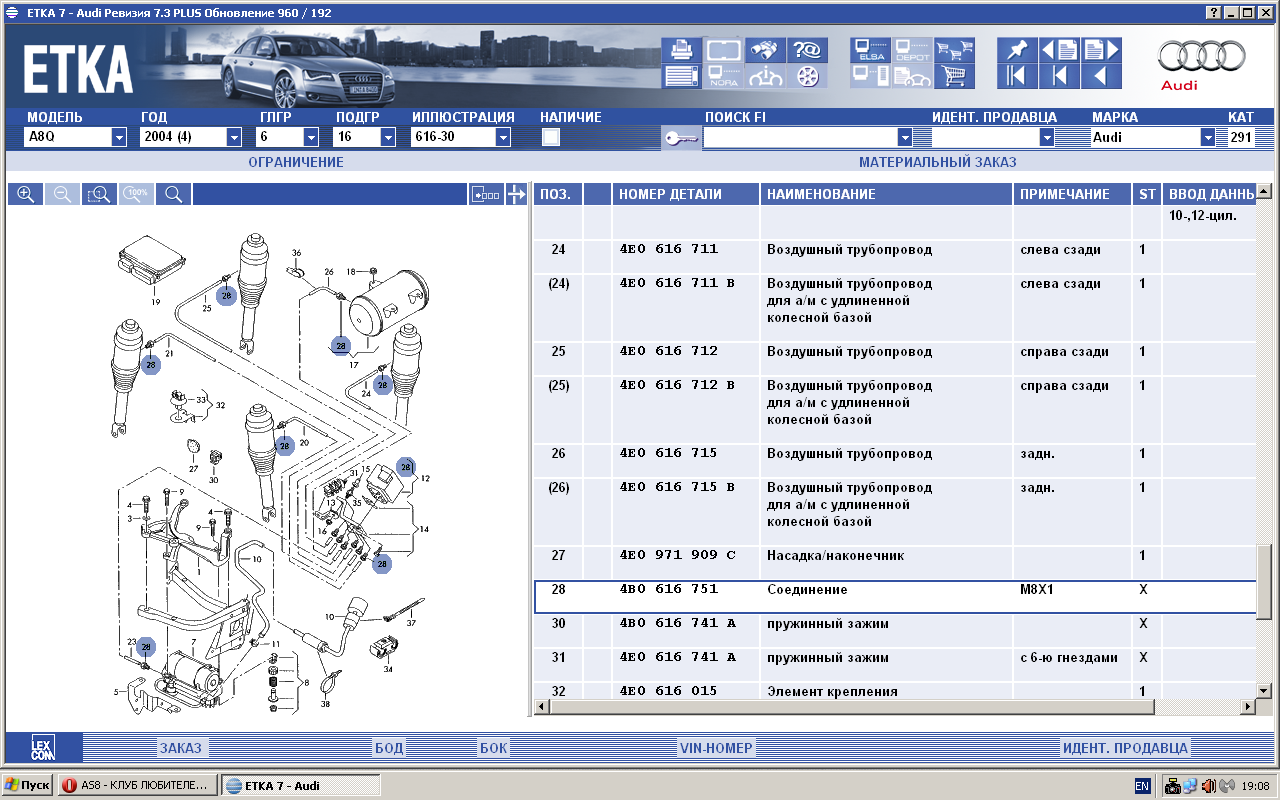Toggle the НАЛИЧИЕ checkbox
Viewport: 1280px width, 800px height.
[551, 138]
